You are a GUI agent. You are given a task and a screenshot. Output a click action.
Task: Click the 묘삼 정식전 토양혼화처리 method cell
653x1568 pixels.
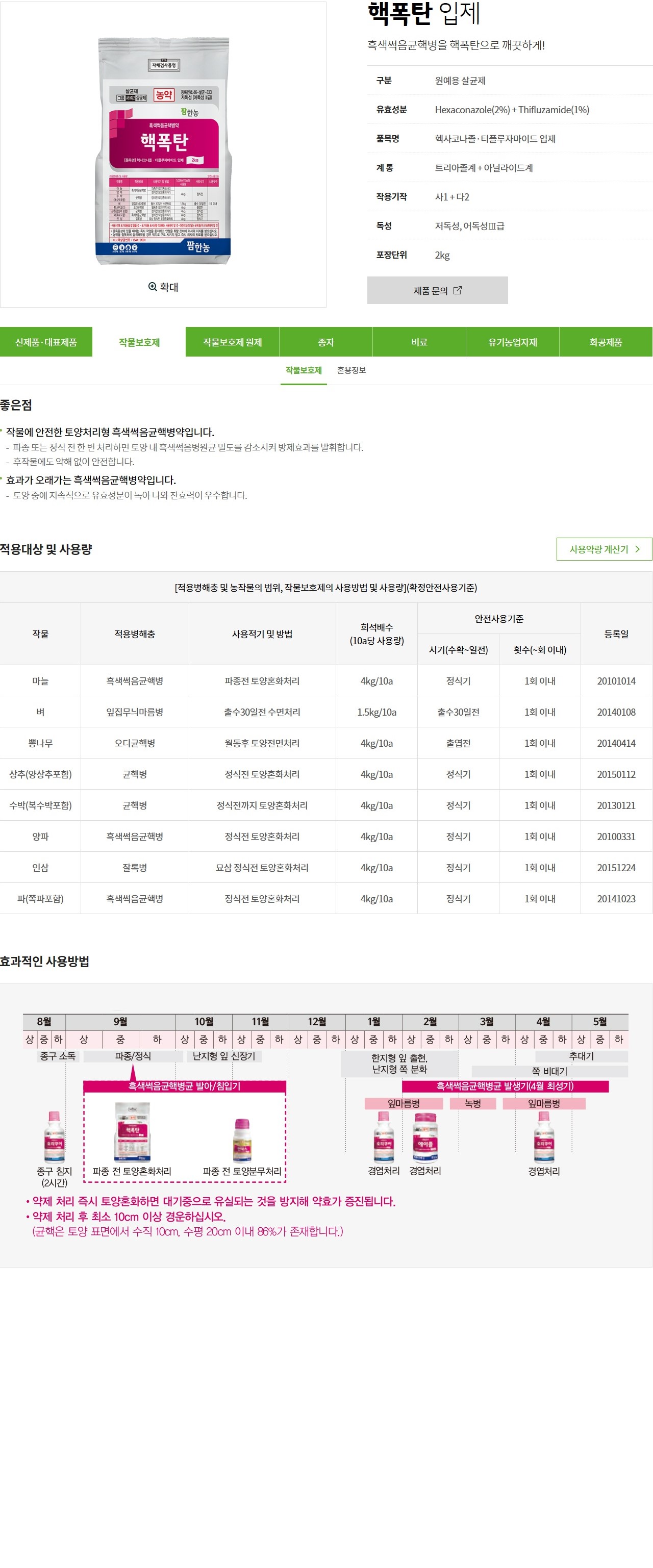(262, 867)
